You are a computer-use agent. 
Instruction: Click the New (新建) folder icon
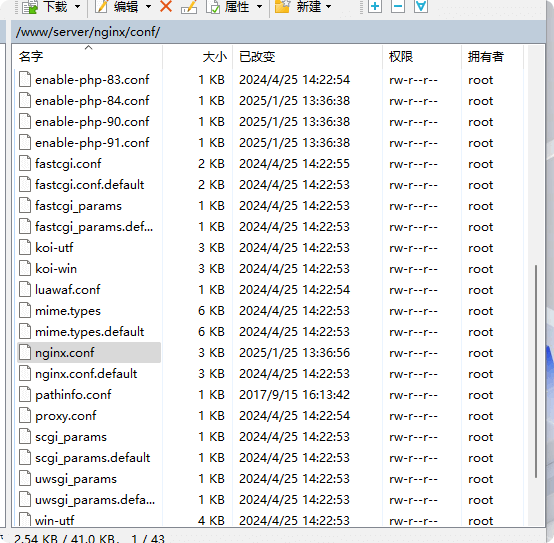point(282,6)
